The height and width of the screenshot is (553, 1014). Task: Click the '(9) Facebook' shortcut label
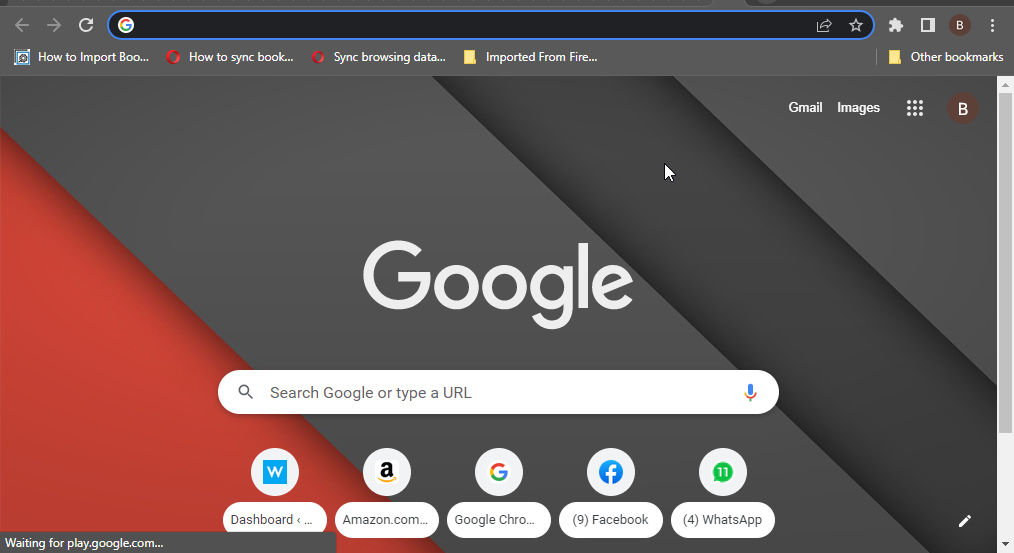click(x=610, y=519)
